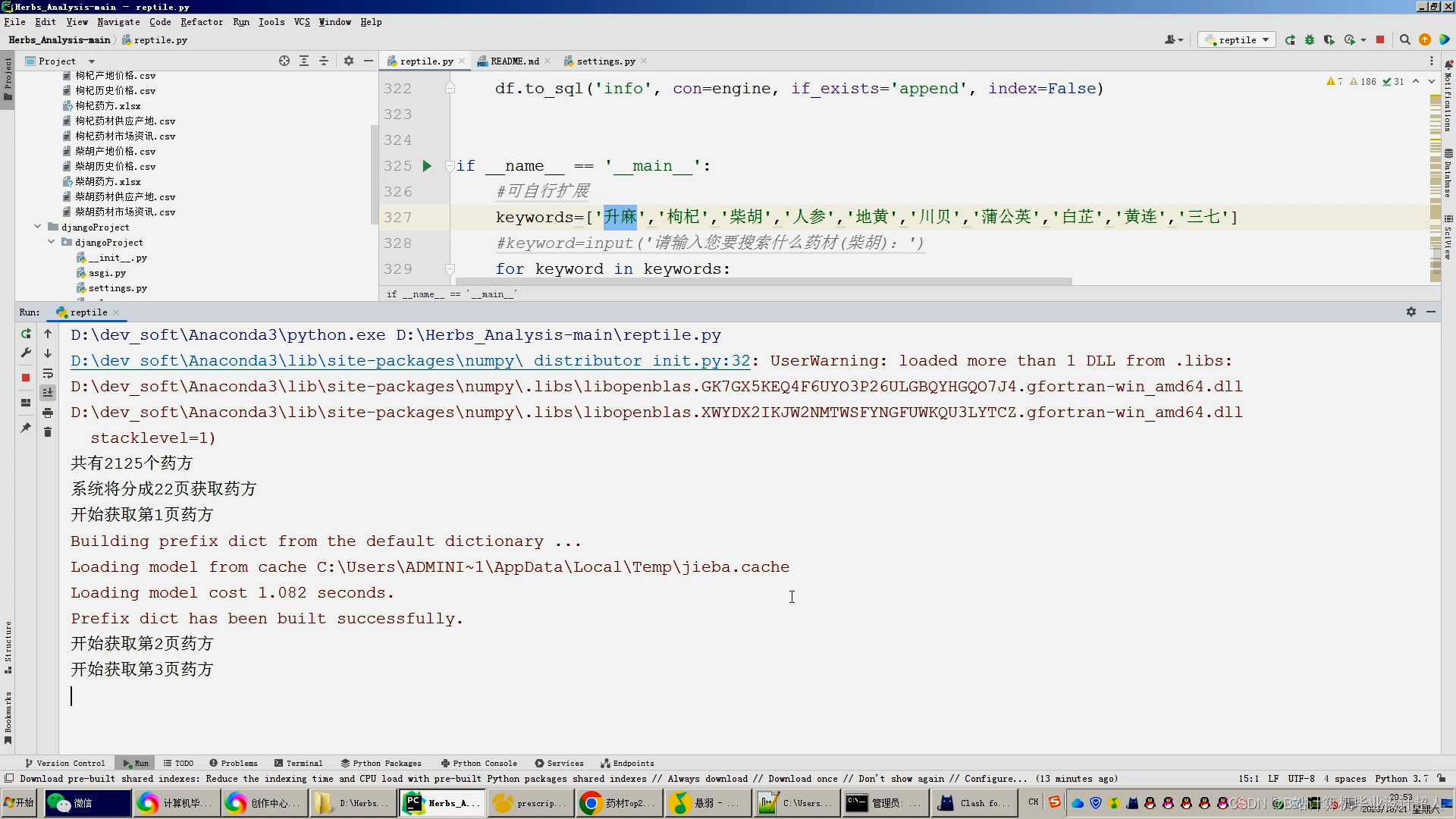Open the Terminal tool window
Screen dimensions: 1456x819
pos(298,763)
